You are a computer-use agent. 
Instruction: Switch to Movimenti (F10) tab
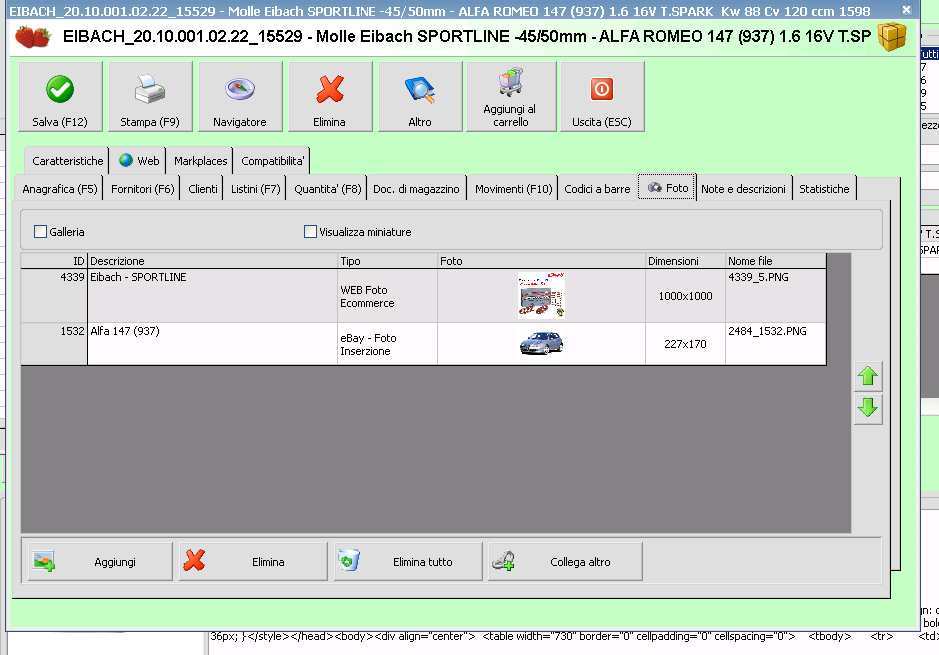point(513,189)
